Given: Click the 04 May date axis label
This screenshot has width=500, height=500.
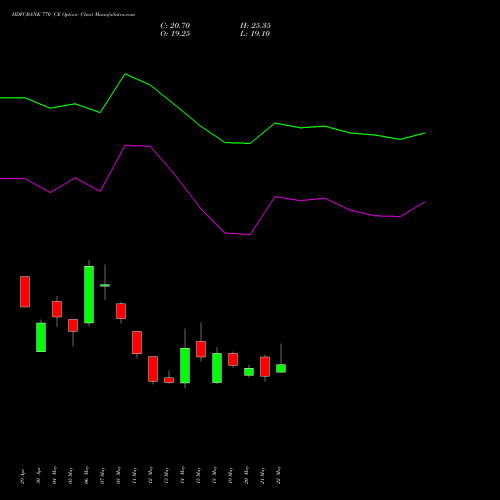Looking at the screenshot, I should pyautogui.click(x=54, y=475).
